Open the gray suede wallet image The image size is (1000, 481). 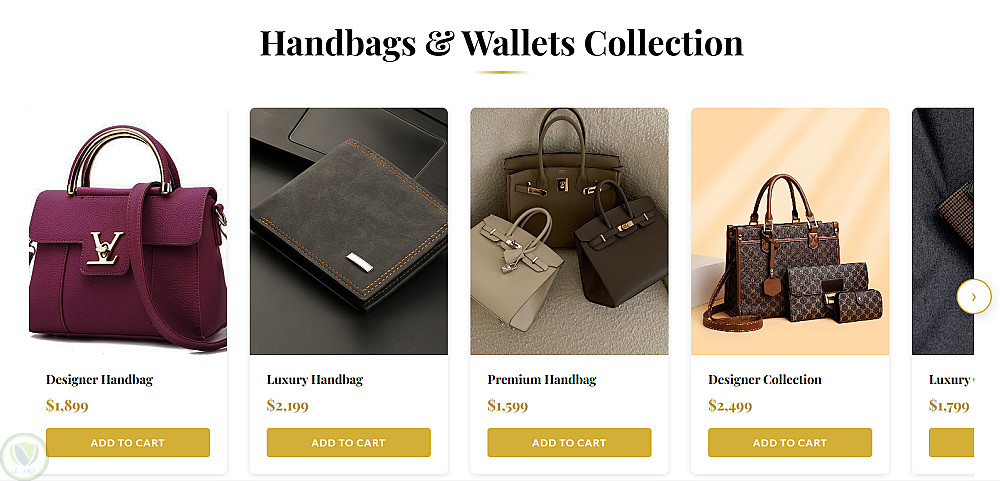point(348,231)
